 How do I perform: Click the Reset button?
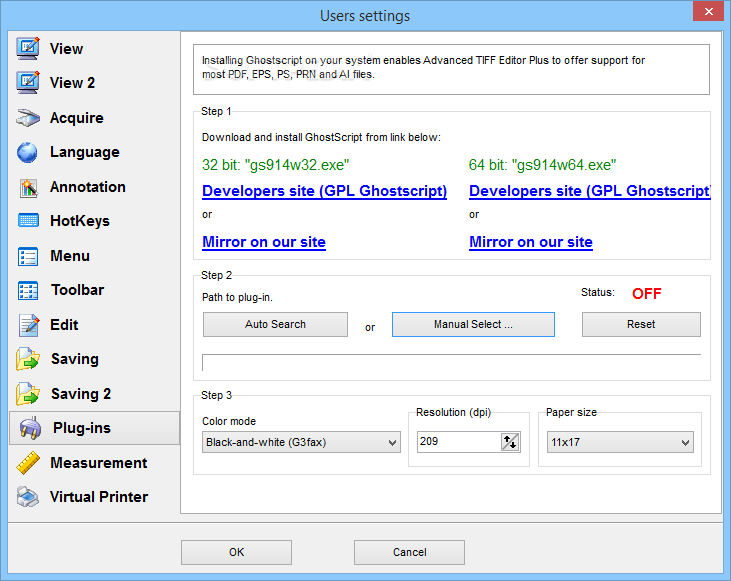[641, 324]
